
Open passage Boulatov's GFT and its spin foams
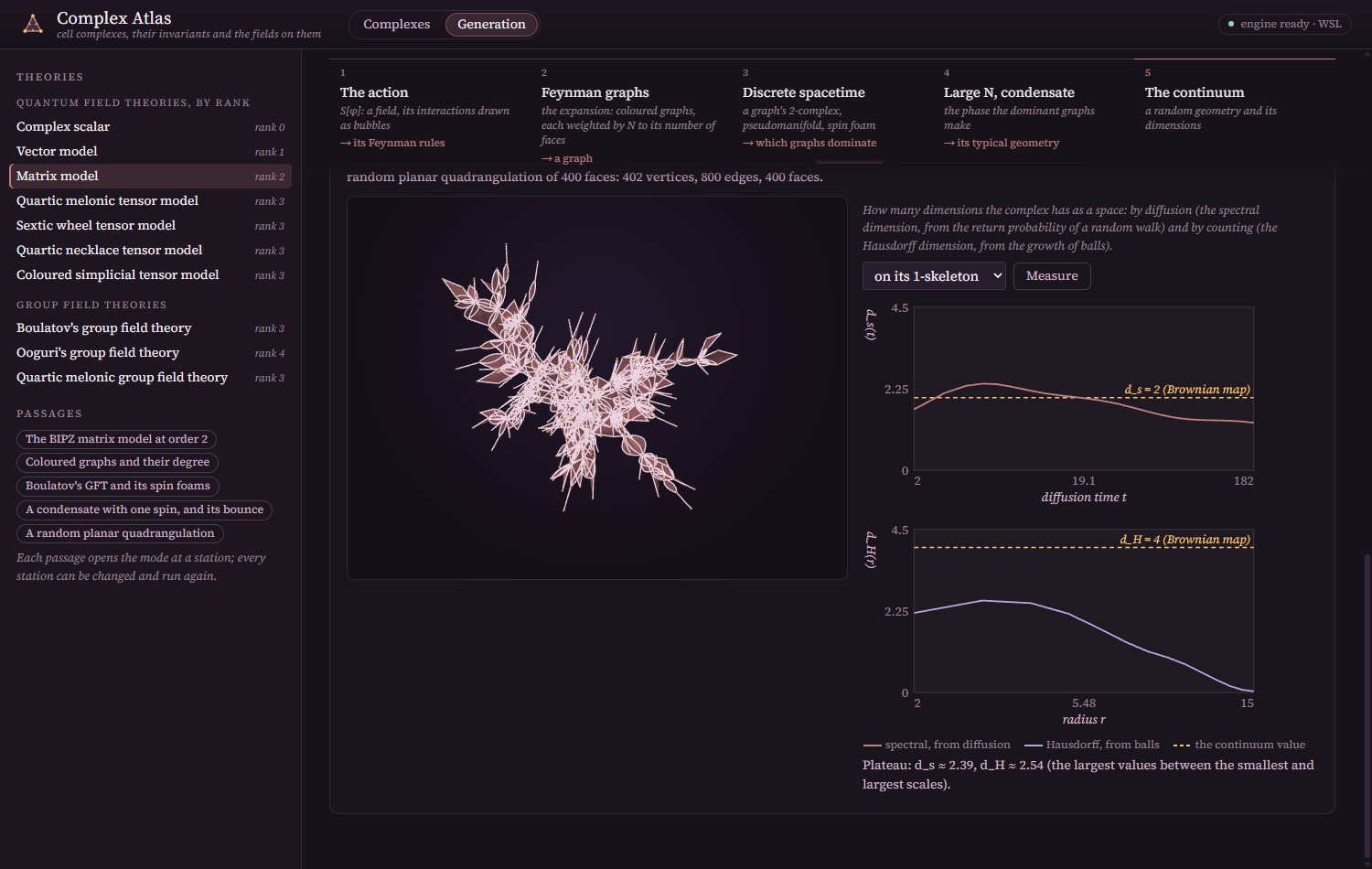tap(118, 487)
